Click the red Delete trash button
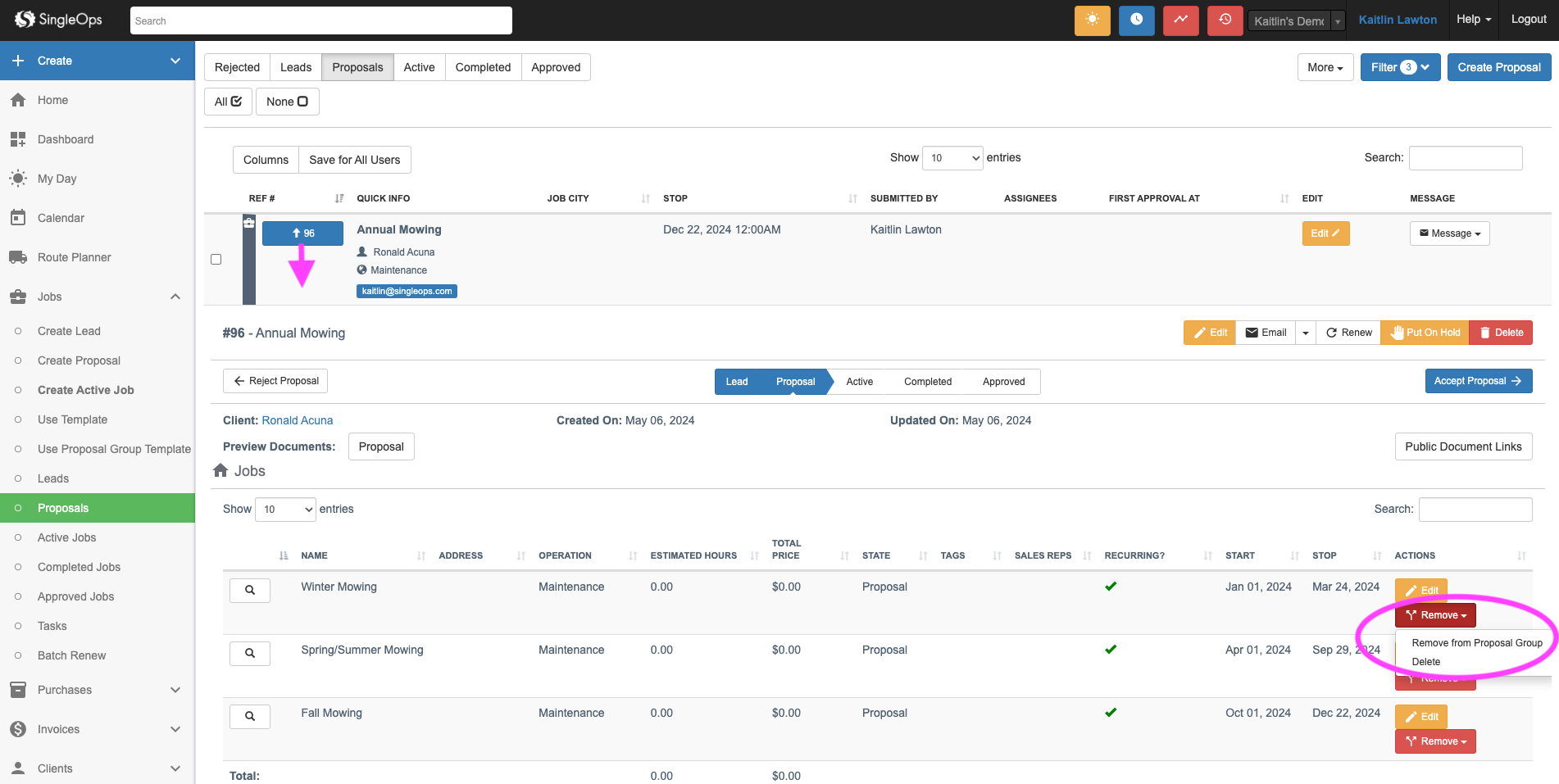Viewport: 1559px width, 784px height. click(1501, 333)
